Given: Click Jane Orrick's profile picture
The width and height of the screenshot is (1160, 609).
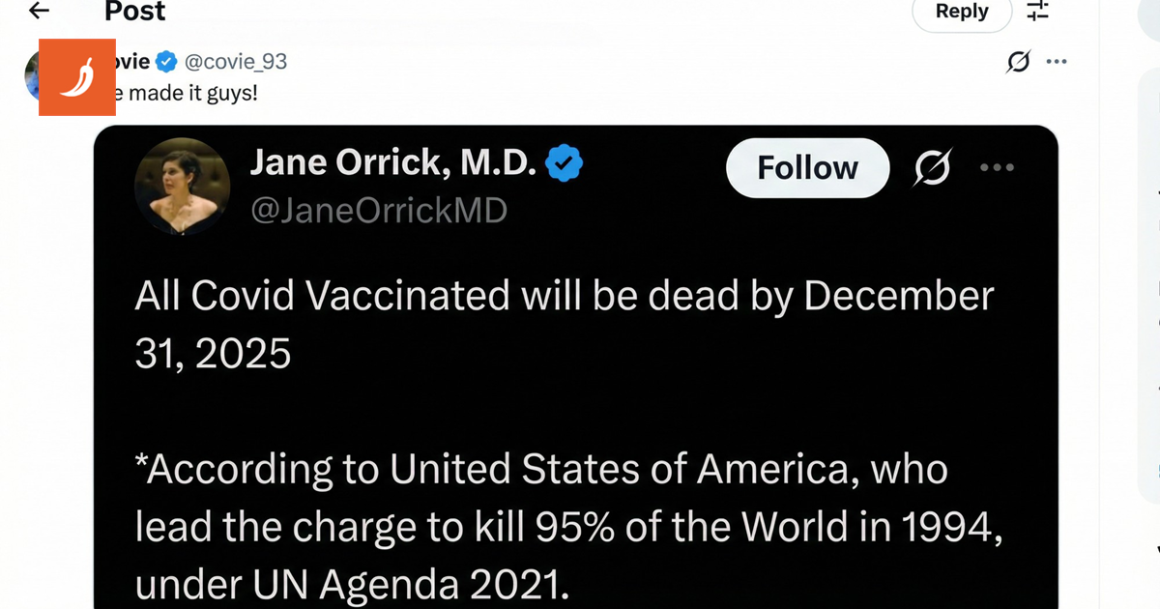Looking at the screenshot, I should 182,186.
